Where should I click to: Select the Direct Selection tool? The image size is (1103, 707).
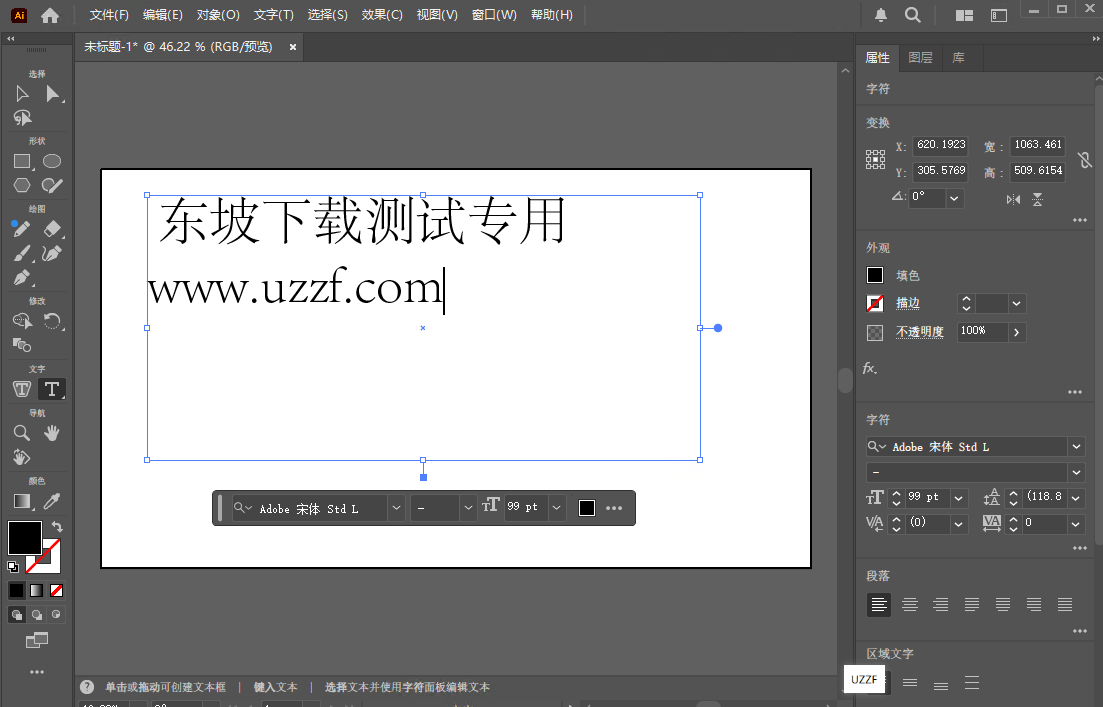52,93
